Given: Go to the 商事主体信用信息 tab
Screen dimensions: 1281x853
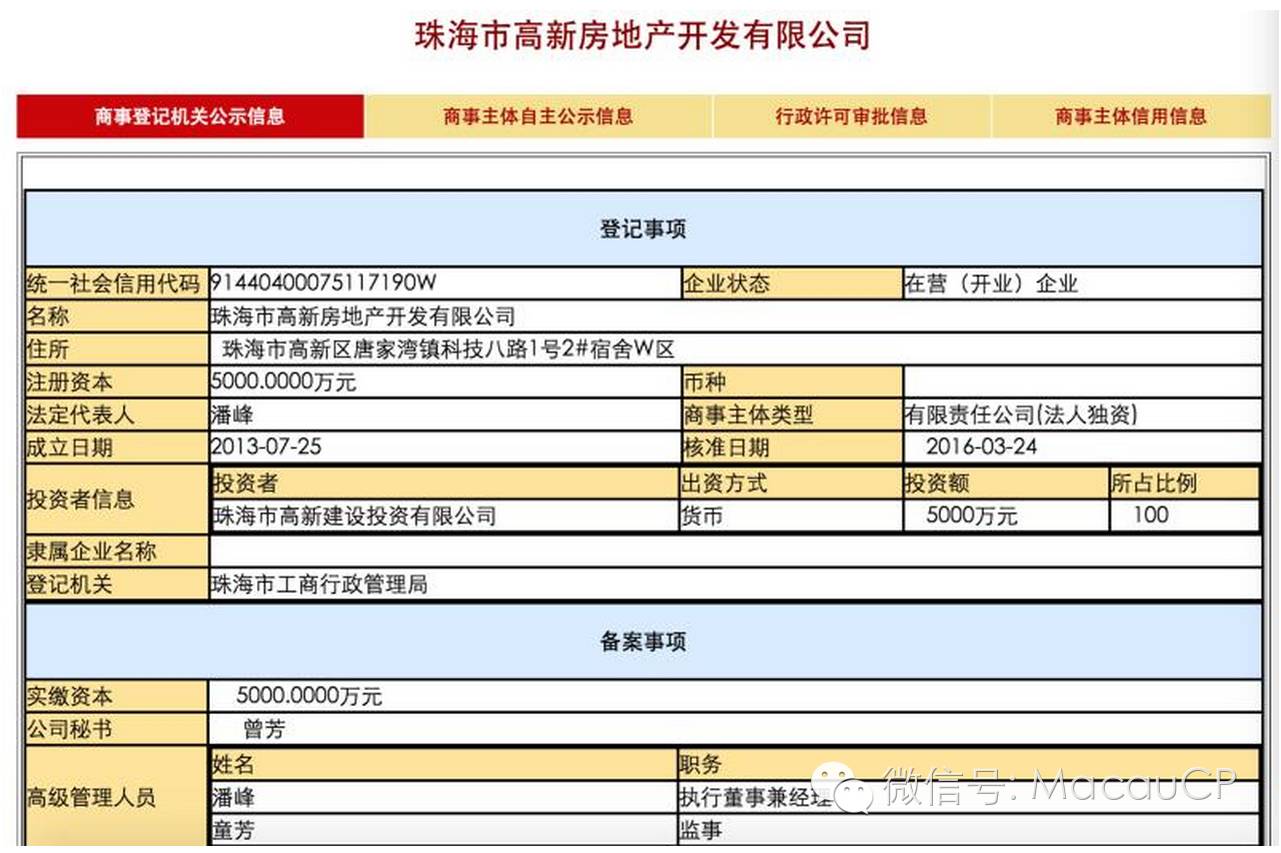Looking at the screenshot, I should click(1130, 116).
